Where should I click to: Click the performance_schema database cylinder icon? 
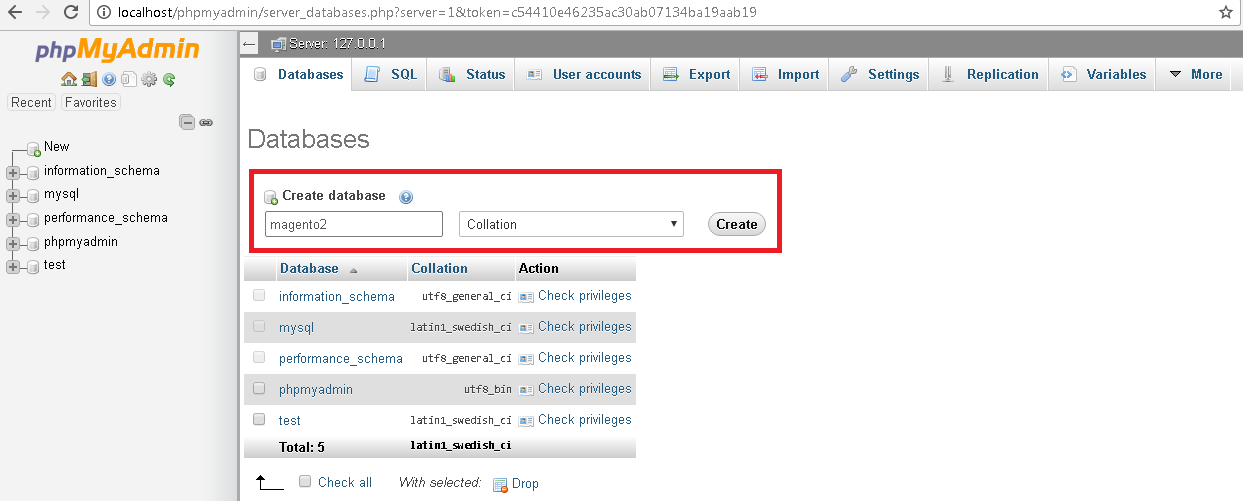click(x=33, y=219)
